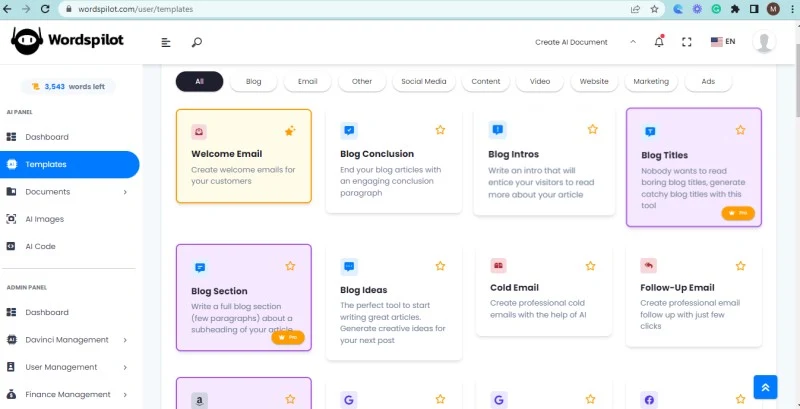Select the All filter tab
Image resolution: width=800 pixels, height=409 pixels.
(199, 82)
